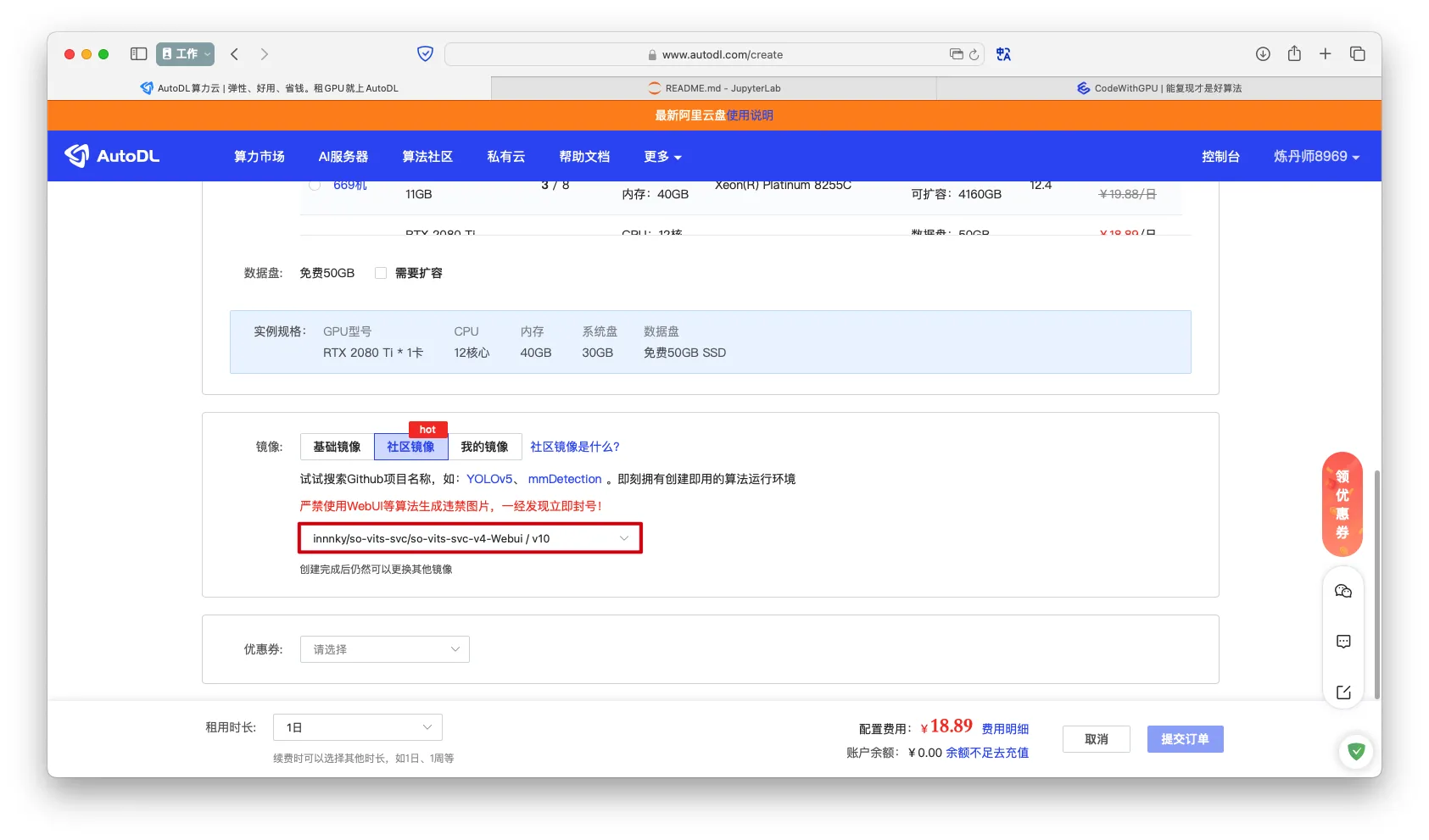Open Safari sidebar panel icon
The width and height of the screenshot is (1429, 840).
(x=138, y=54)
